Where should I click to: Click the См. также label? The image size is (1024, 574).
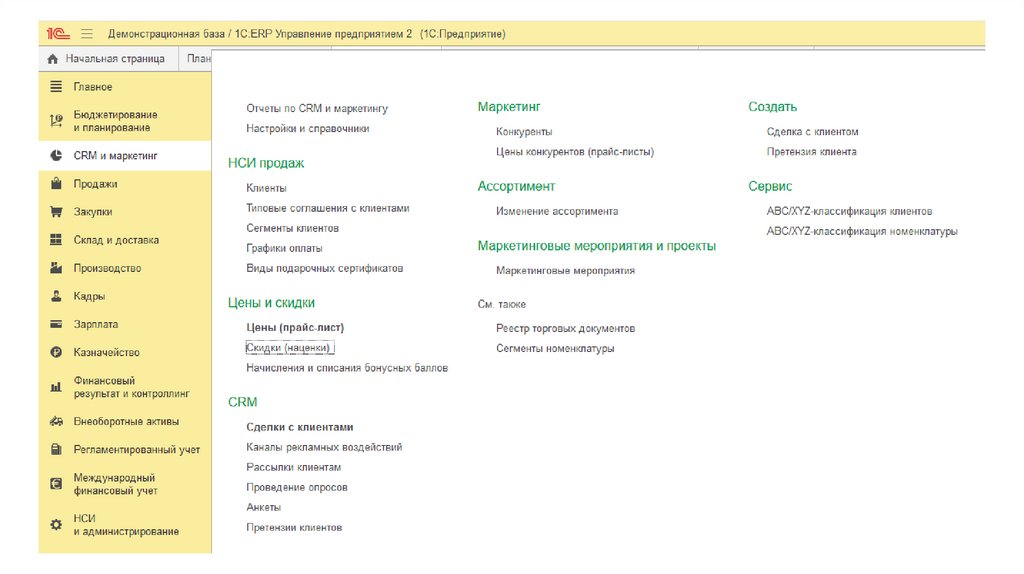pos(502,304)
